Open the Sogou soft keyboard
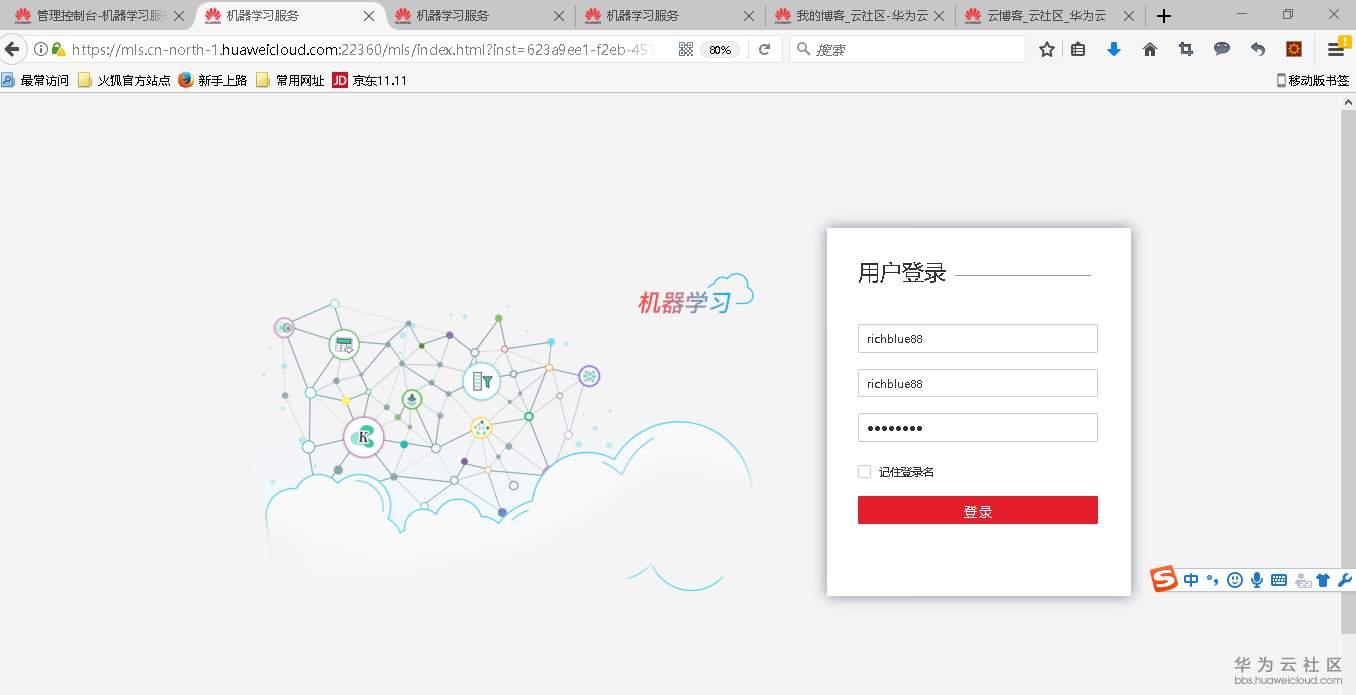This screenshot has height=695, width=1356. [1280, 579]
